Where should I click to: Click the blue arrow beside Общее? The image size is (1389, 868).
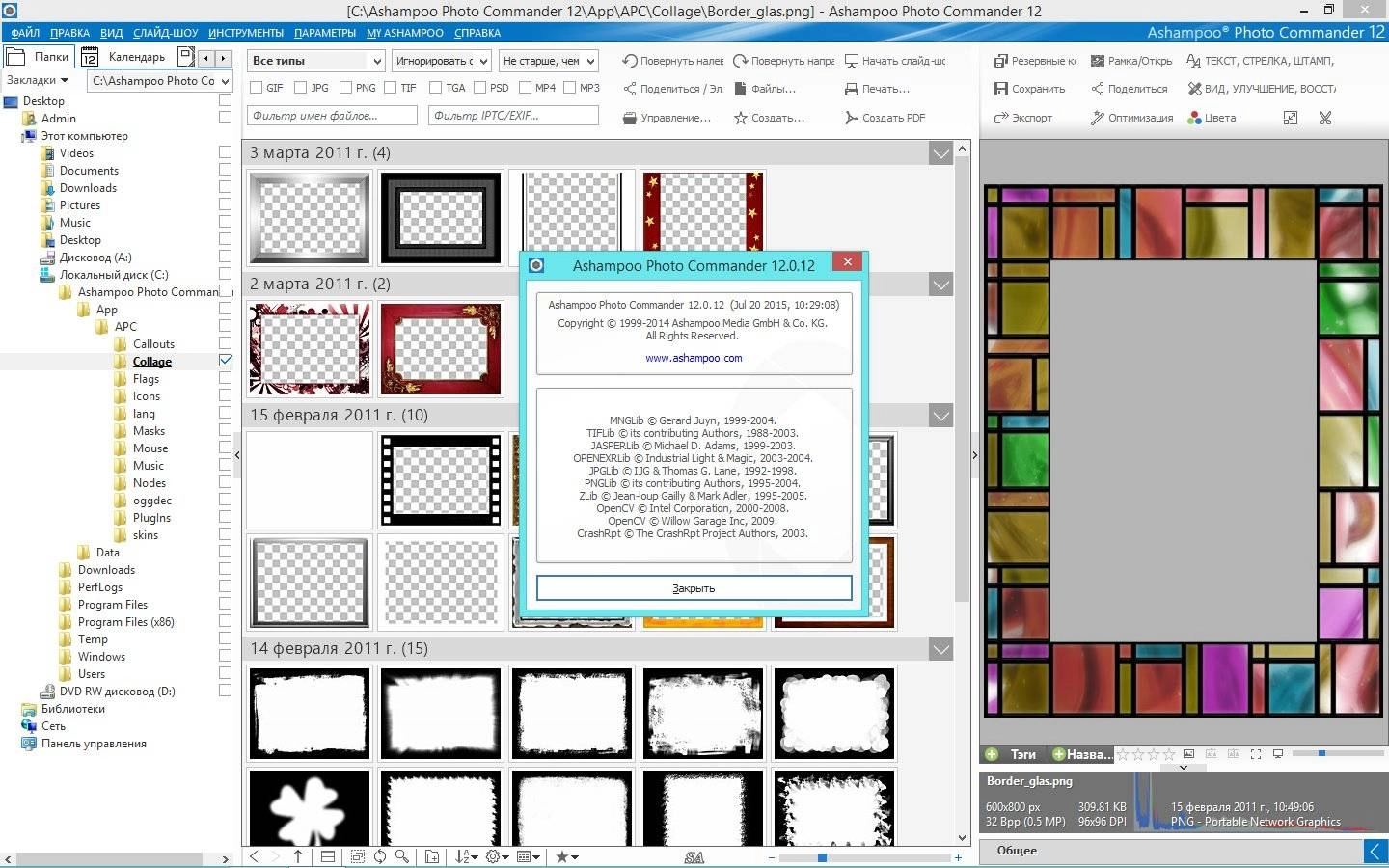[x=1375, y=851]
